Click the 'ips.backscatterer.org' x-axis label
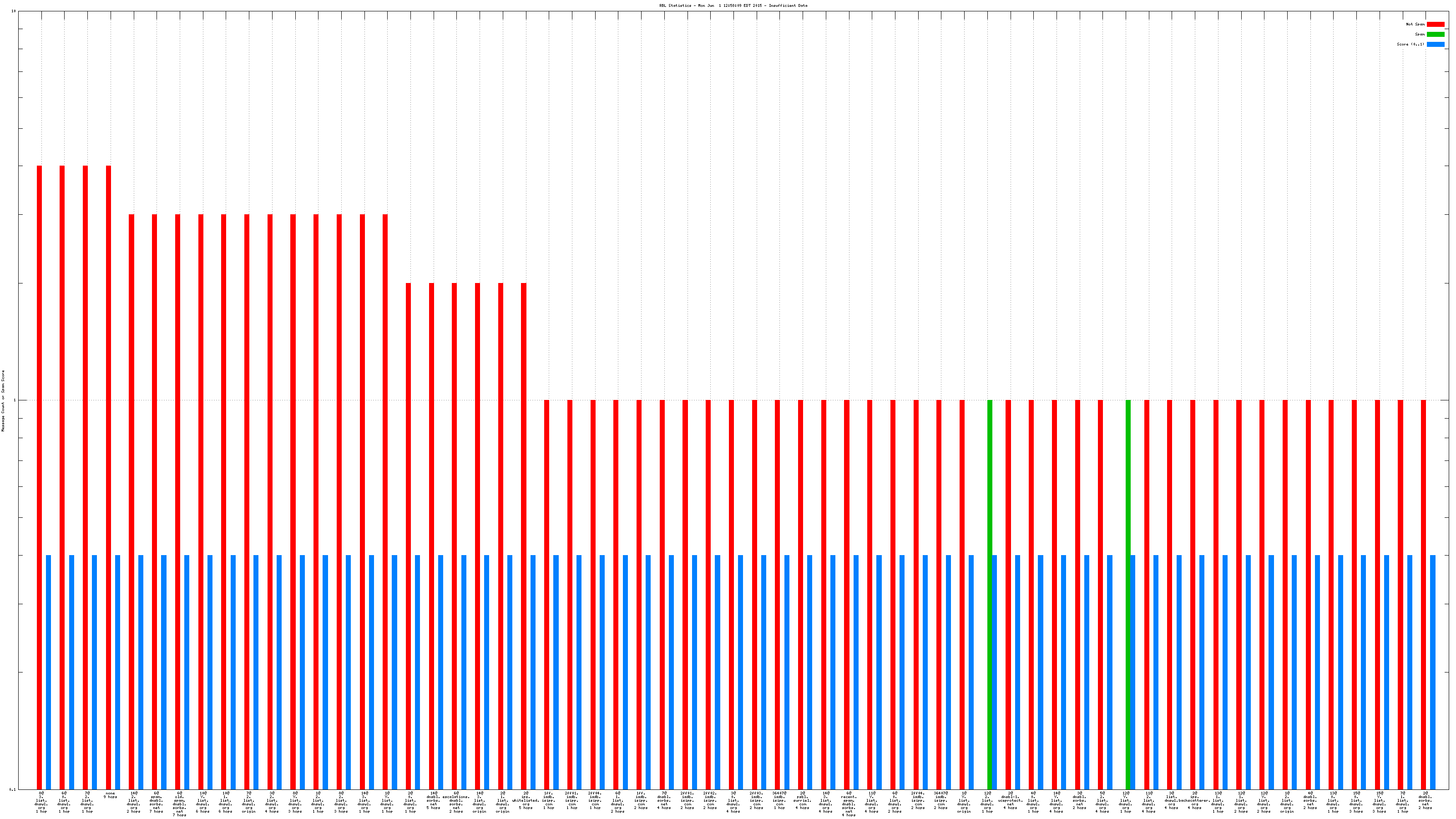This screenshot has height=819, width=1456. 1194,800
